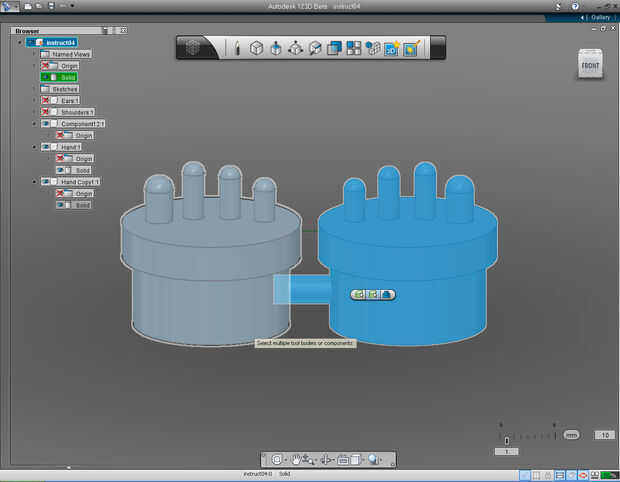Screen dimensions: 620x482
Task: Open the Combine overlapping squares tool
Action: (334, 48)
